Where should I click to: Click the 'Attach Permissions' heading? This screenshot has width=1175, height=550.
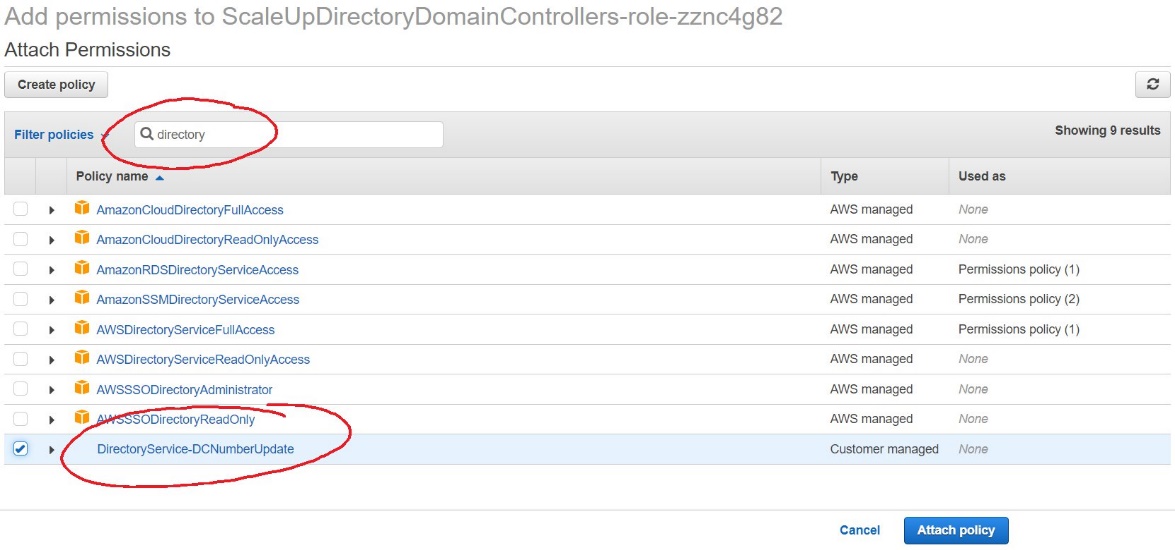pyautogui.click(x=88, y=50)
